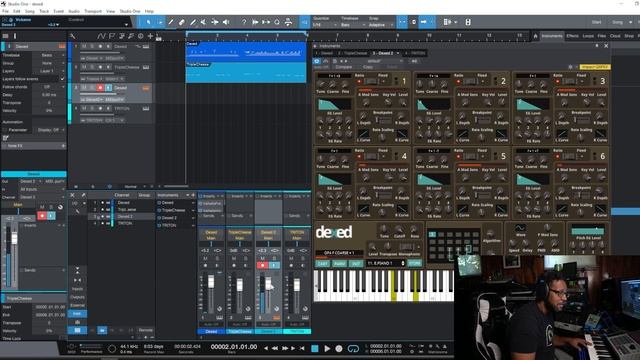Click the Performance monitor circle icon

112,349
